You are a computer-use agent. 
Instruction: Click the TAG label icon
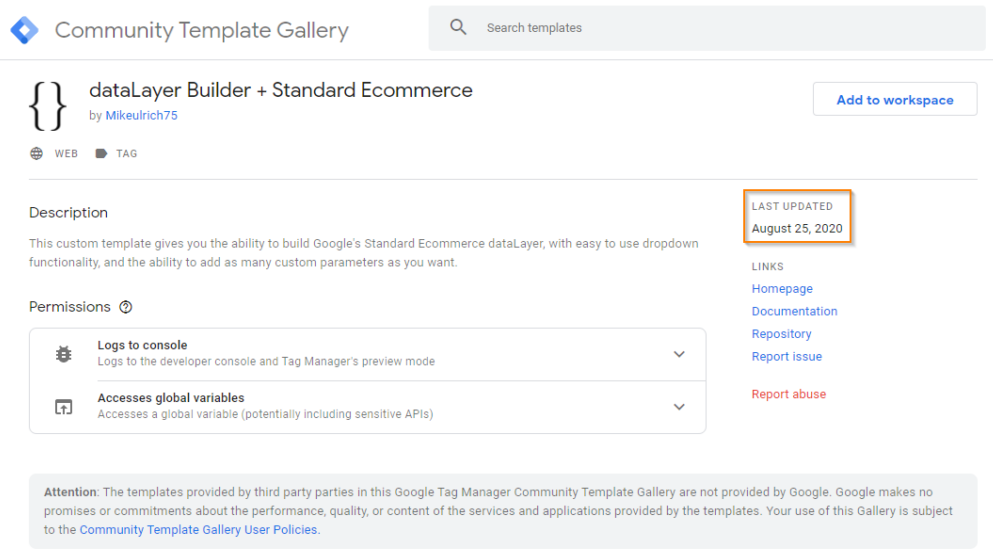tap(101, 154)
